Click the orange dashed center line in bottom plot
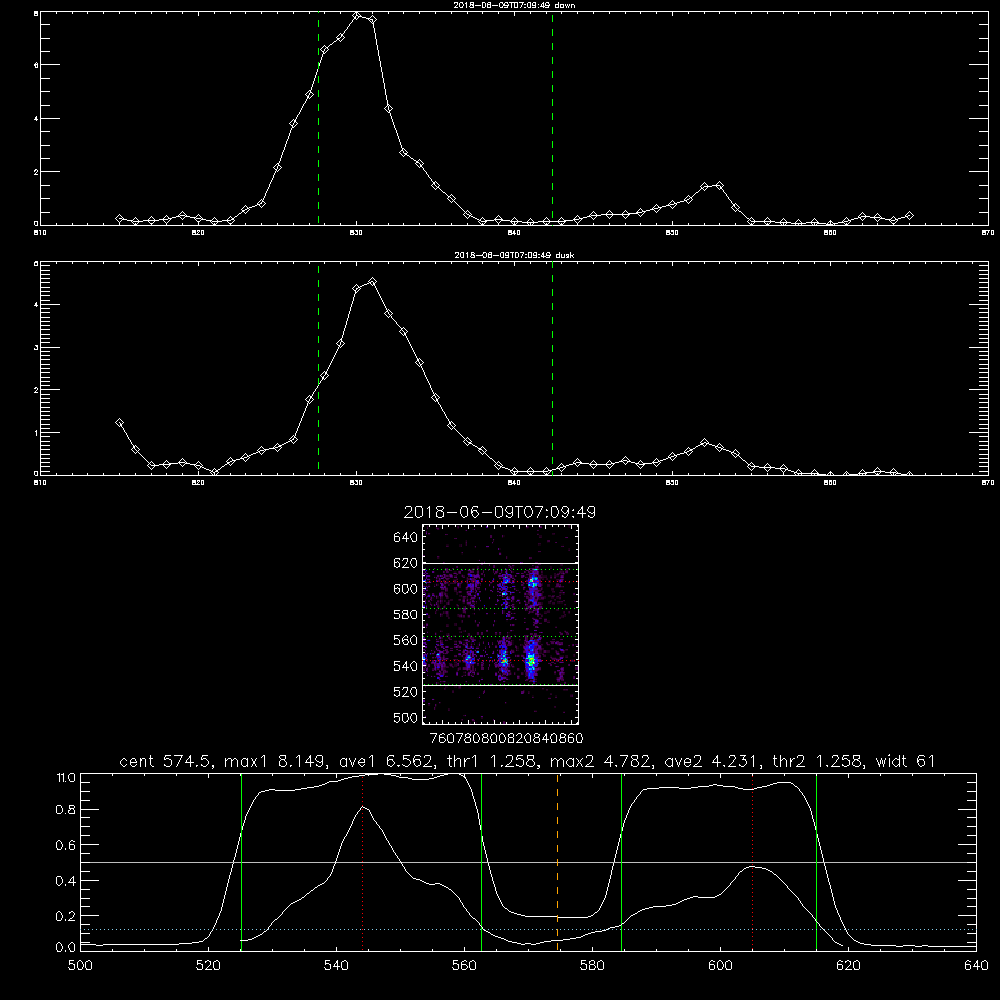Image resolution: width=1000 pixels, height=1000 pixels. click(x=557, y=861)
